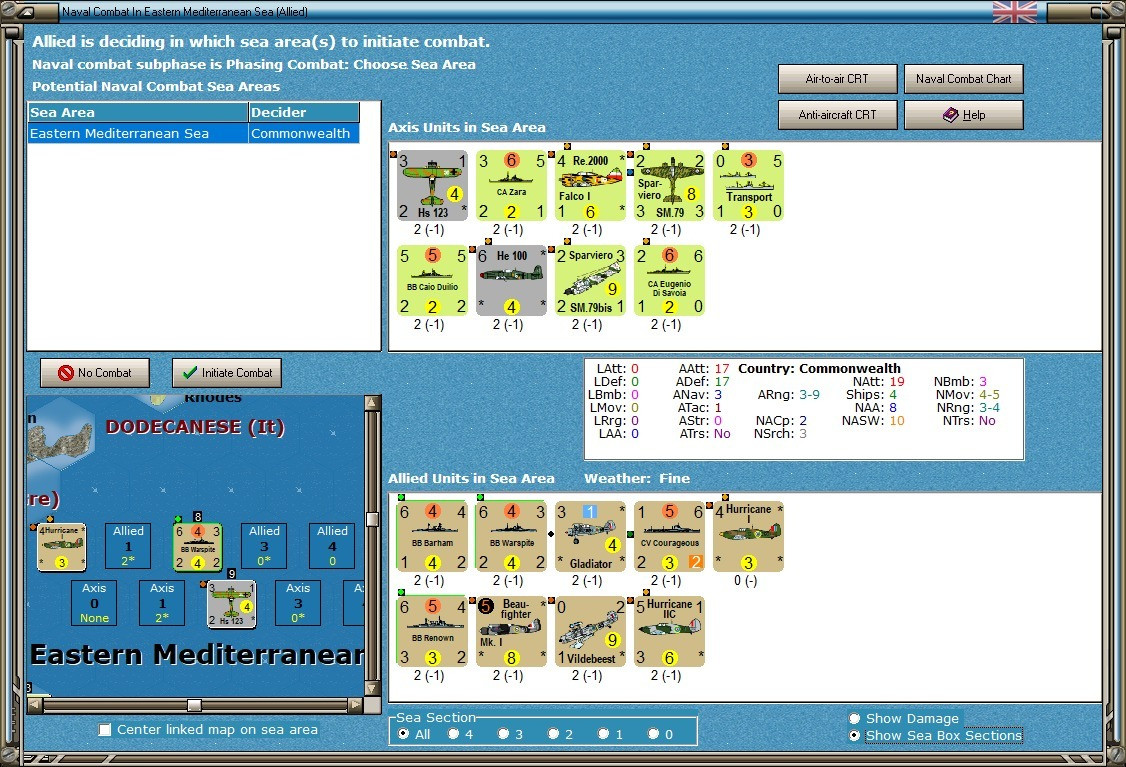Select sea section 1 radio button
This screenshot has width=1126, height=767.
tap(603, 734)
